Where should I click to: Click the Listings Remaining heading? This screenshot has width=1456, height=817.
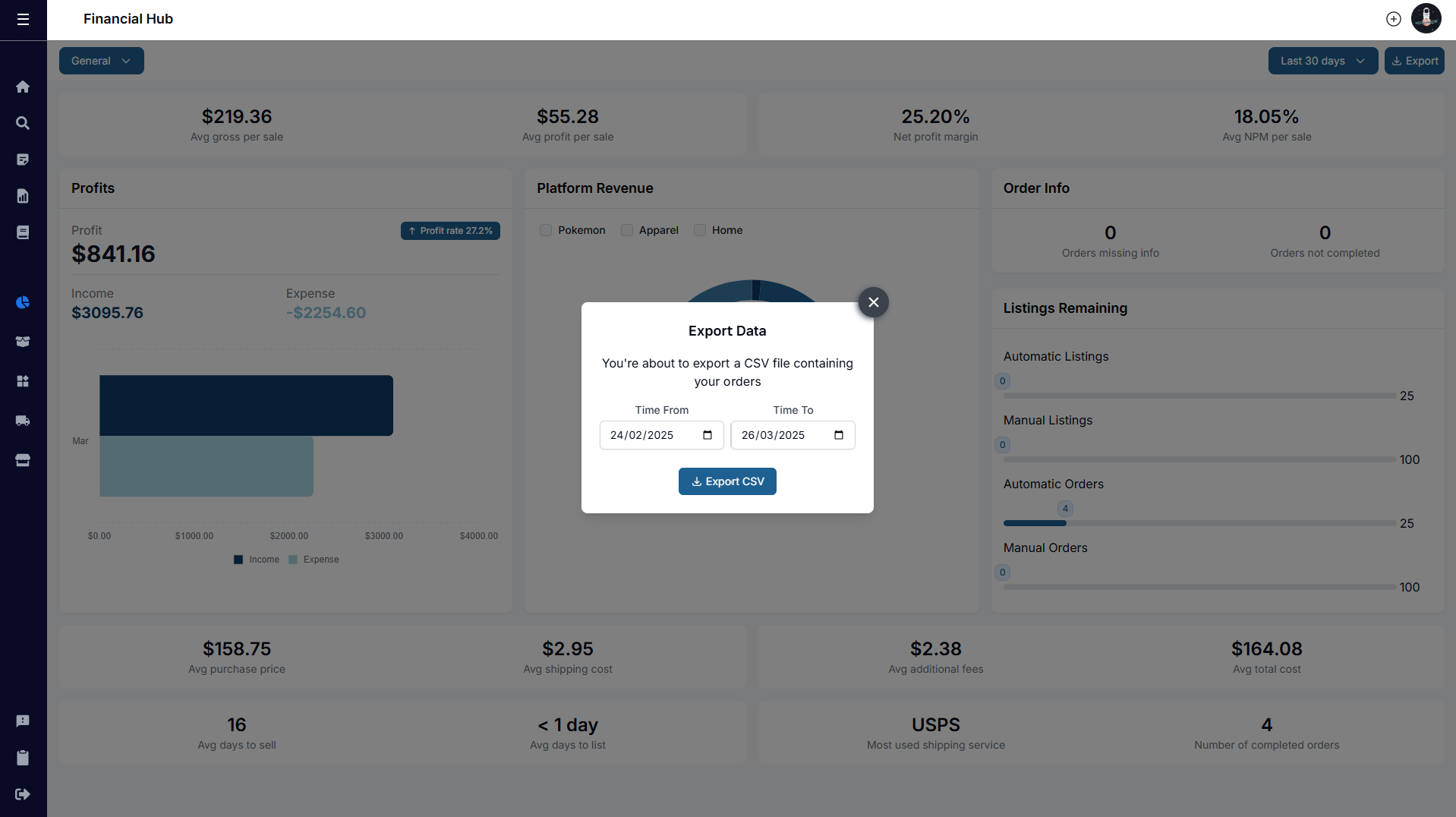point(1065,308)
